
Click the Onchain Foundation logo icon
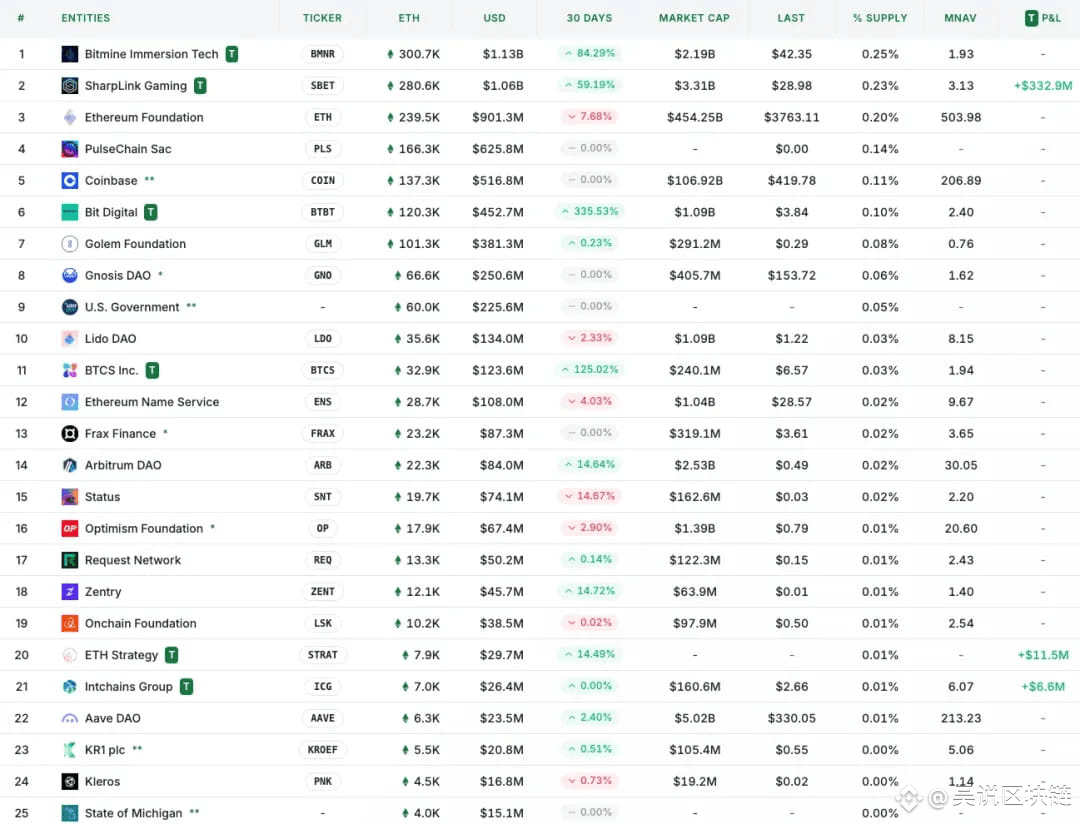(x=70, y=624)
